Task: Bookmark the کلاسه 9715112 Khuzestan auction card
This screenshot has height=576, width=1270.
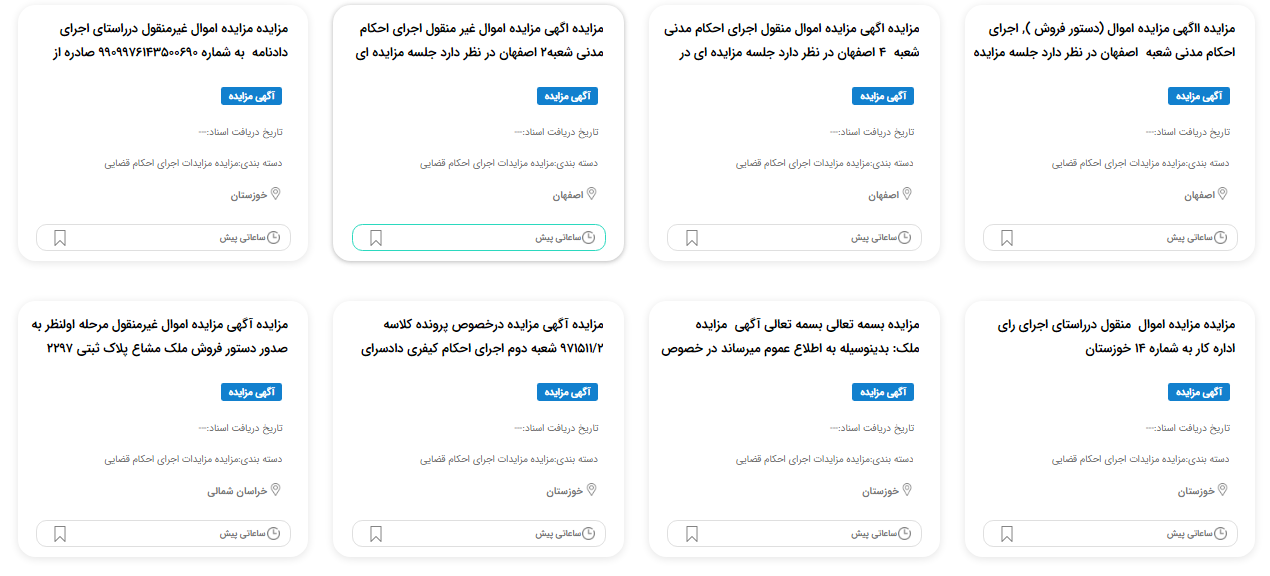Action: coord(376,534)
